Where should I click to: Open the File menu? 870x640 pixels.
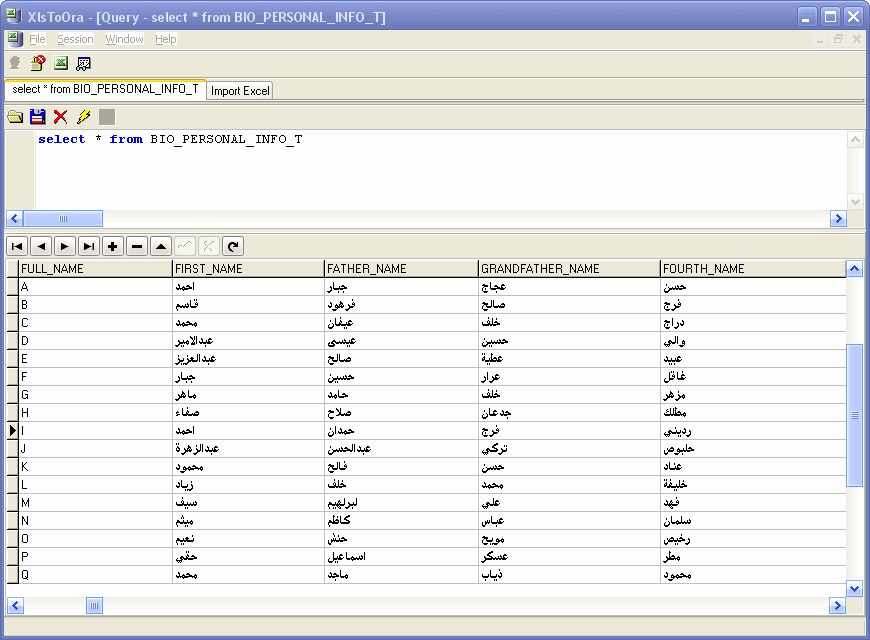click(x=37, y=39)
